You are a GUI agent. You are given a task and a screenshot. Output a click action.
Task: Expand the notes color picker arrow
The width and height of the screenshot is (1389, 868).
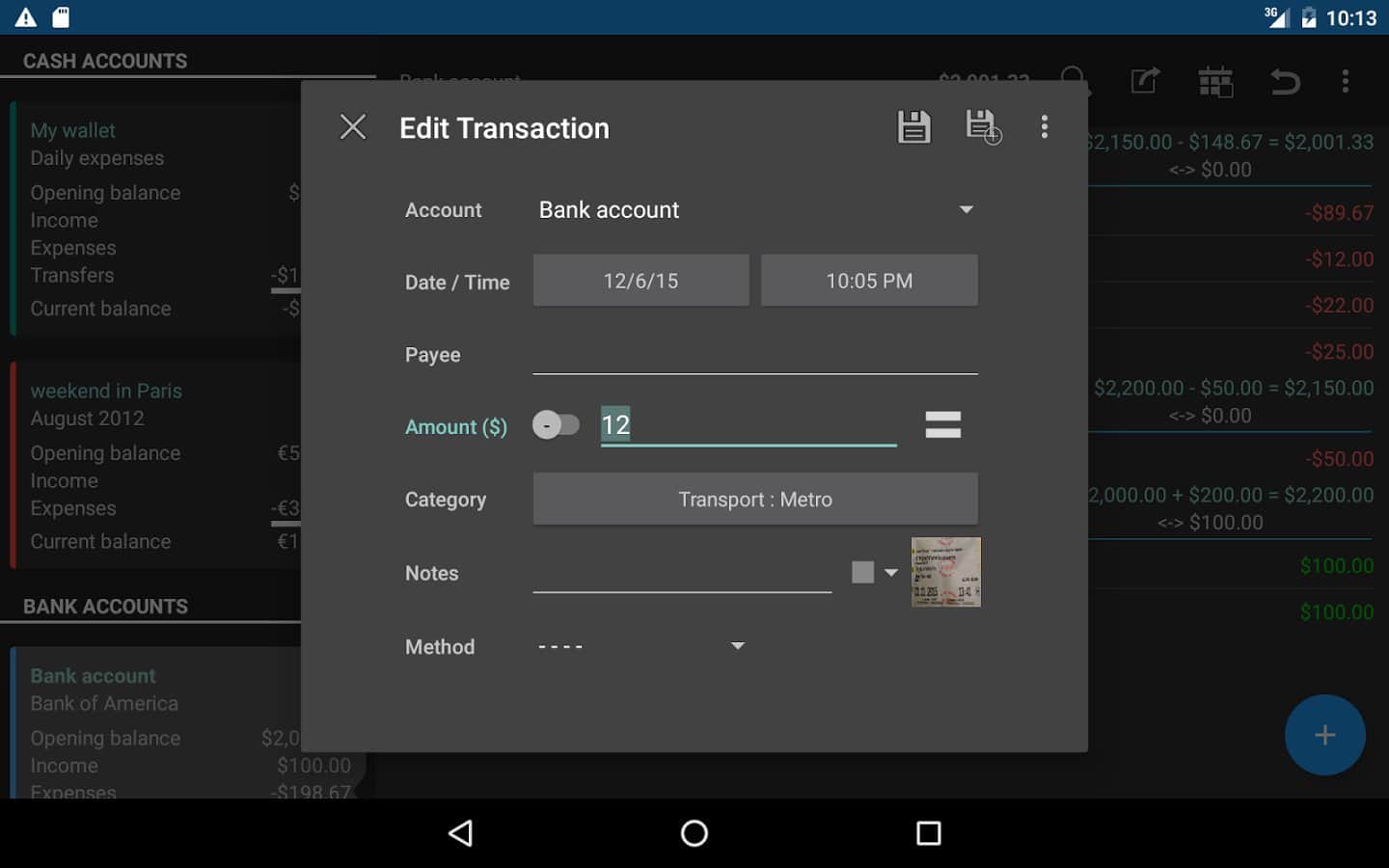pos(891,573)
